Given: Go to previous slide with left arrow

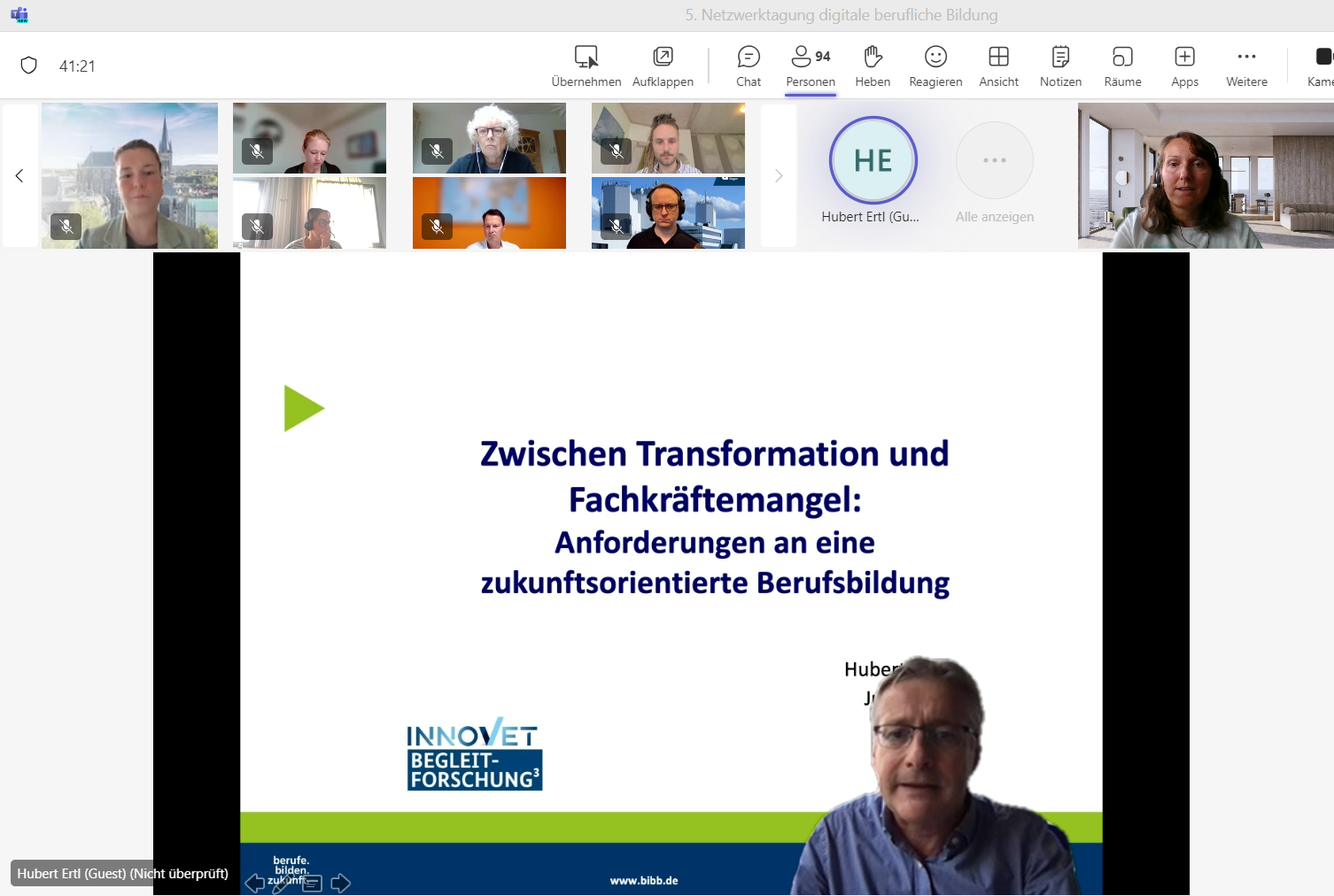Looking at the screenshot, I should (255, 883).
